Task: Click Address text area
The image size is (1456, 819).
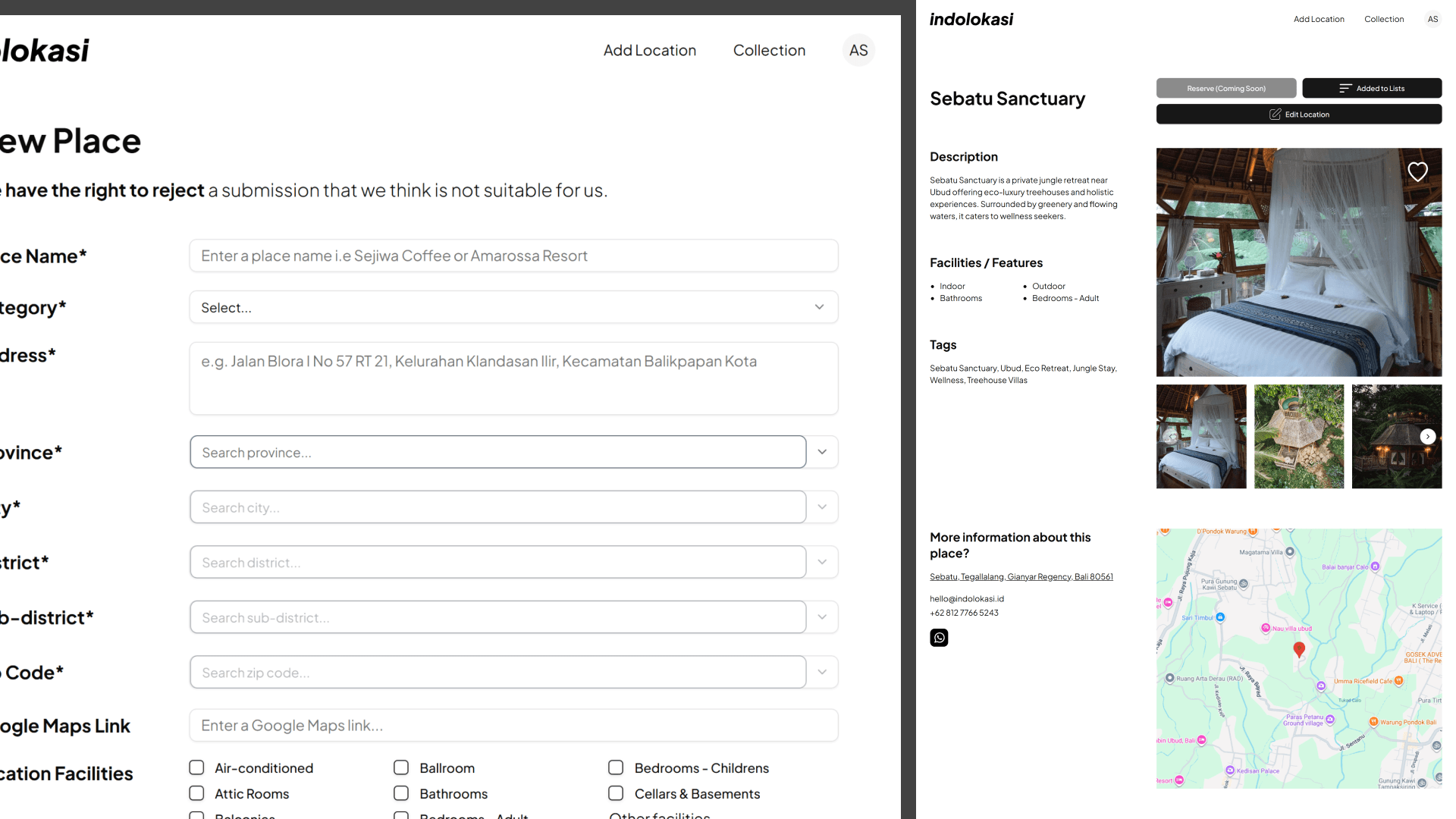Action: pyautogui.click(x=513, y=378)
